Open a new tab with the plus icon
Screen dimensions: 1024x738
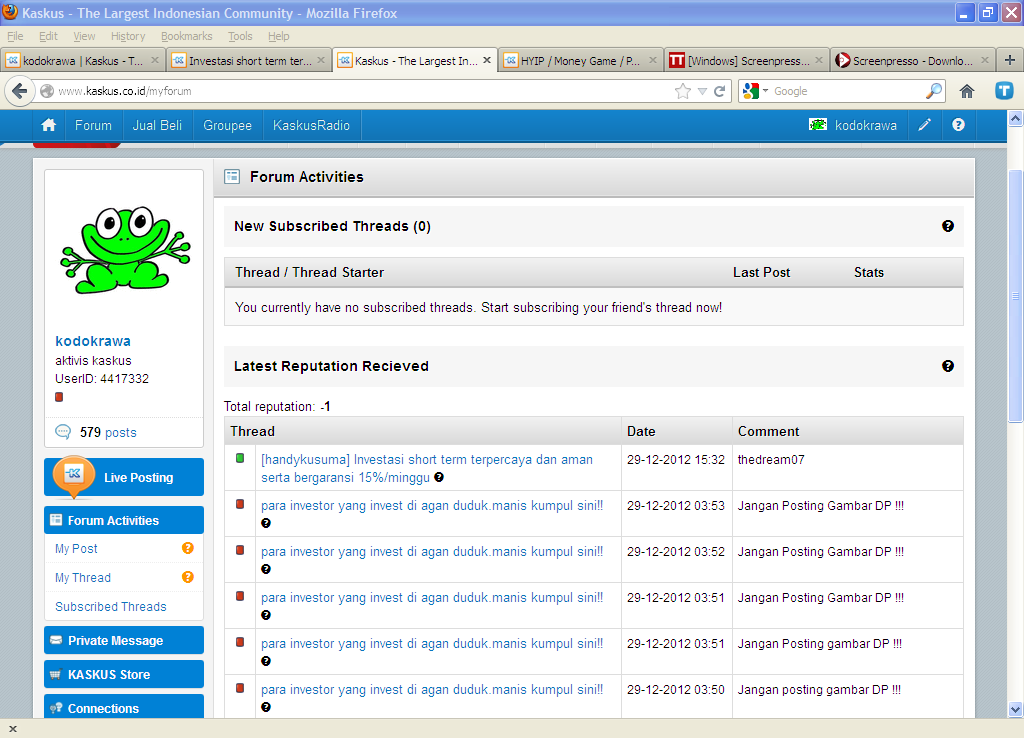[x=1010, y=60]
